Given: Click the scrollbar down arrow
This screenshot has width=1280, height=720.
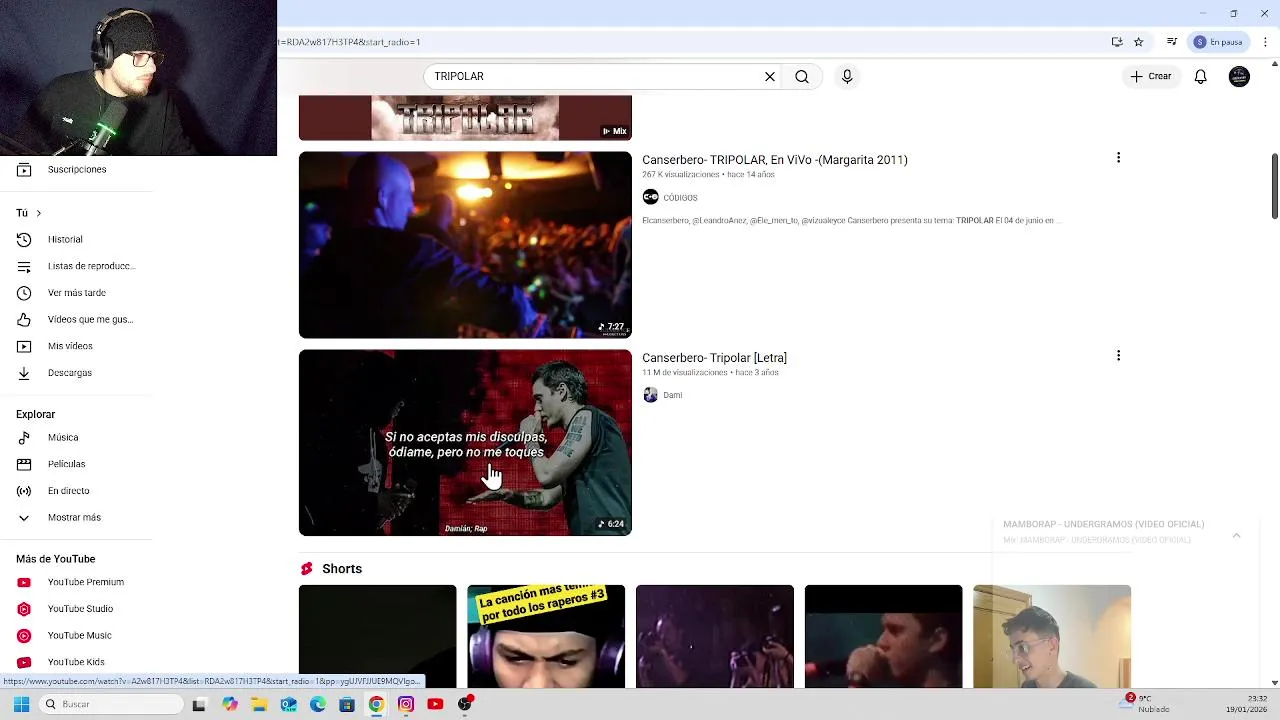Looking at the screenshot, I should pos(1274,682).
